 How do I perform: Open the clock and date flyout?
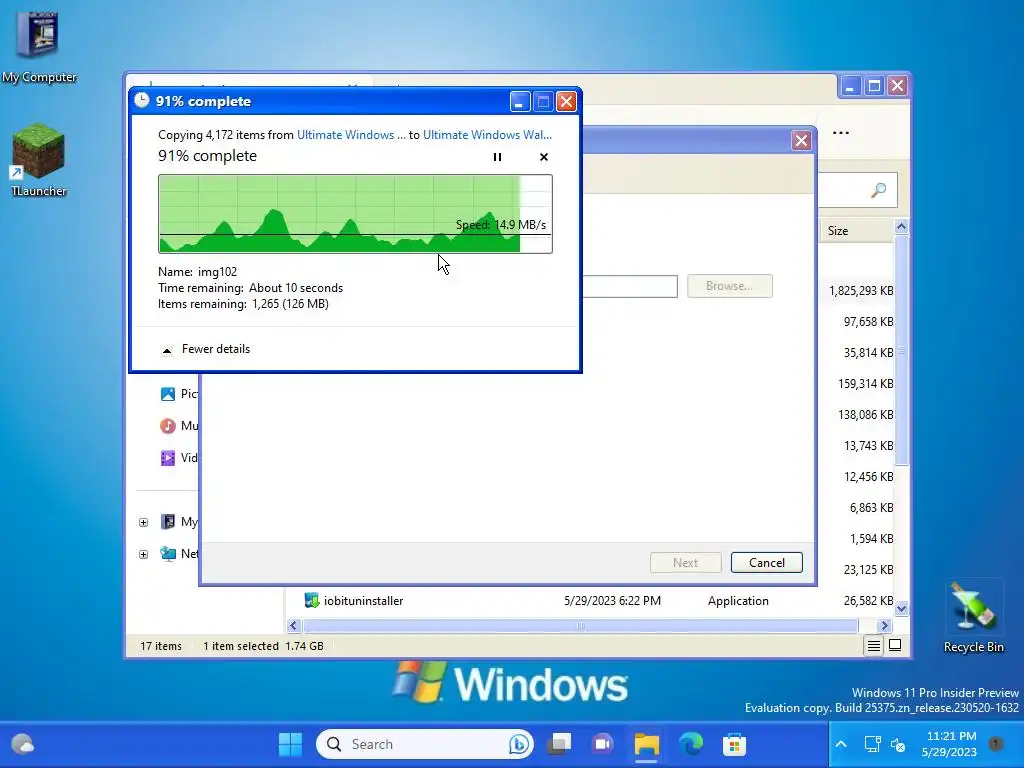(950, 744)
